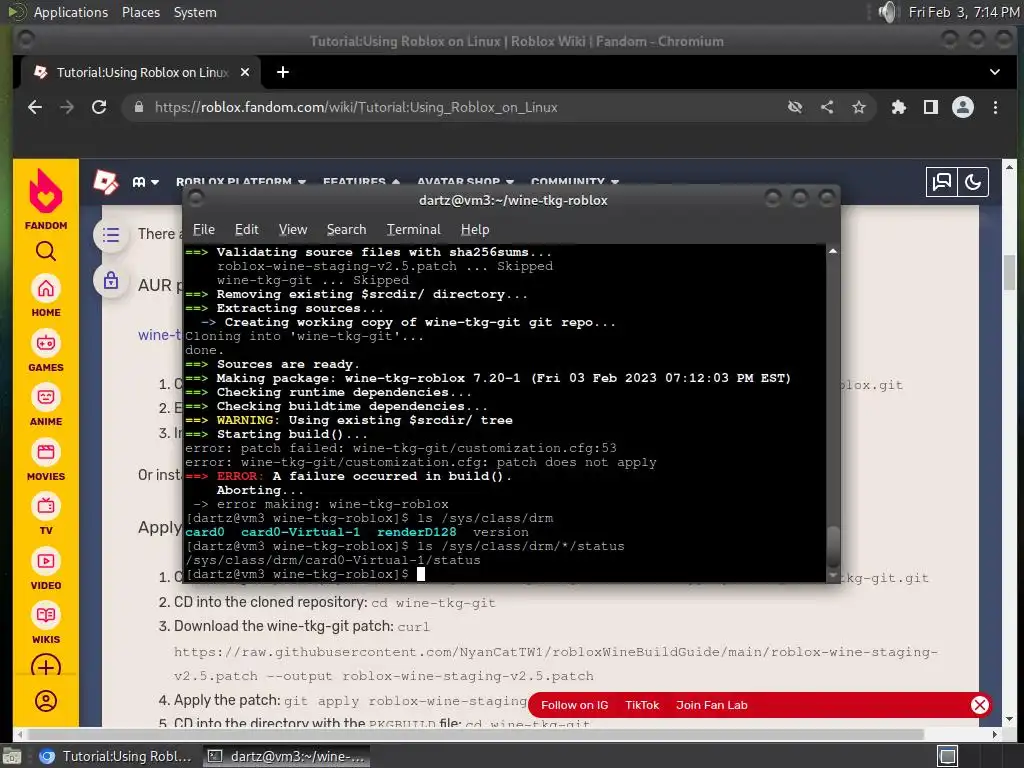Click Join Fan Lab link
The width and height of the screenshot is (1024, 768).
(x=711, y=705)
